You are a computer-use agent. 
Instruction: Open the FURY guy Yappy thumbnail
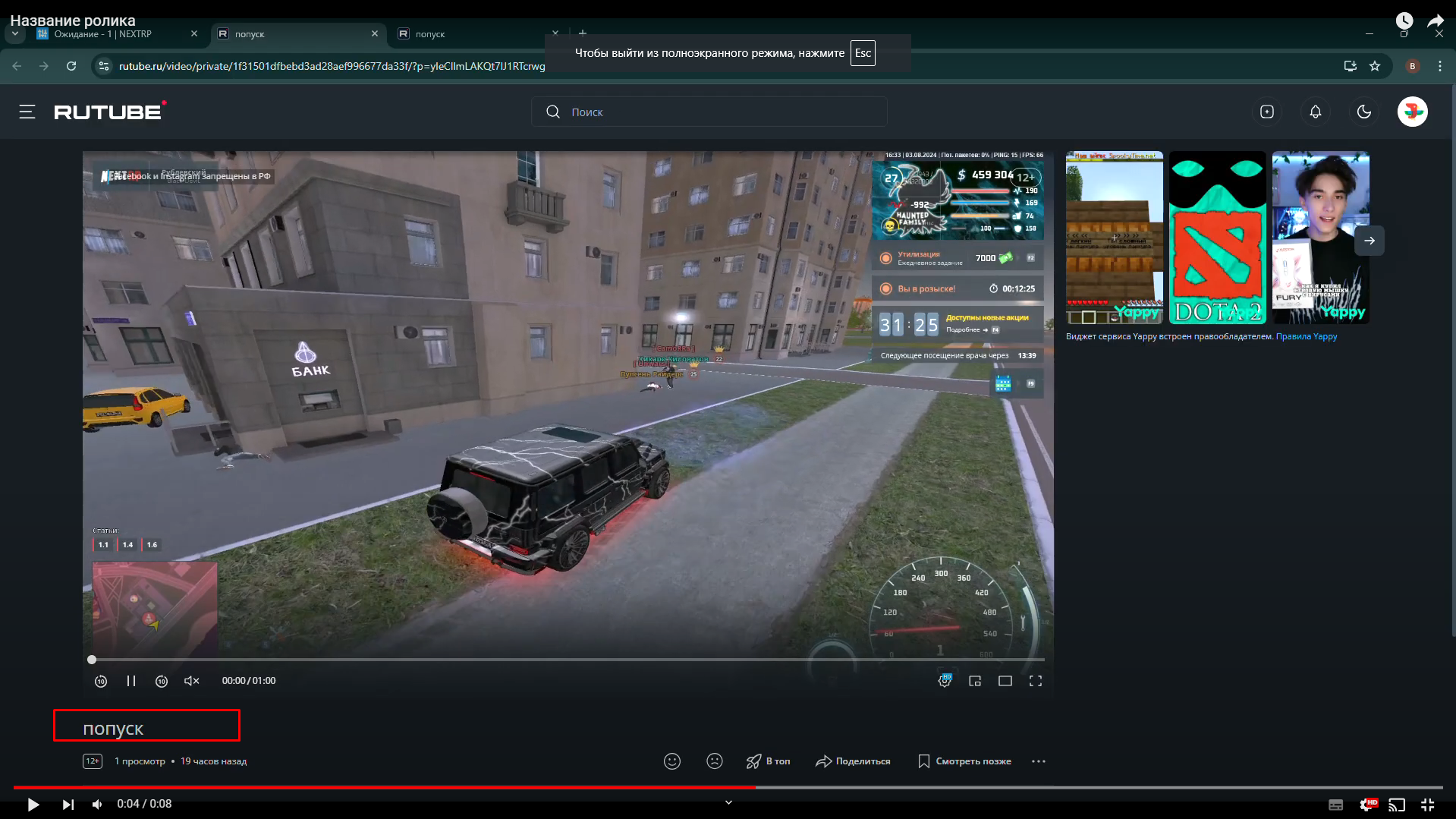point(1320,238)
